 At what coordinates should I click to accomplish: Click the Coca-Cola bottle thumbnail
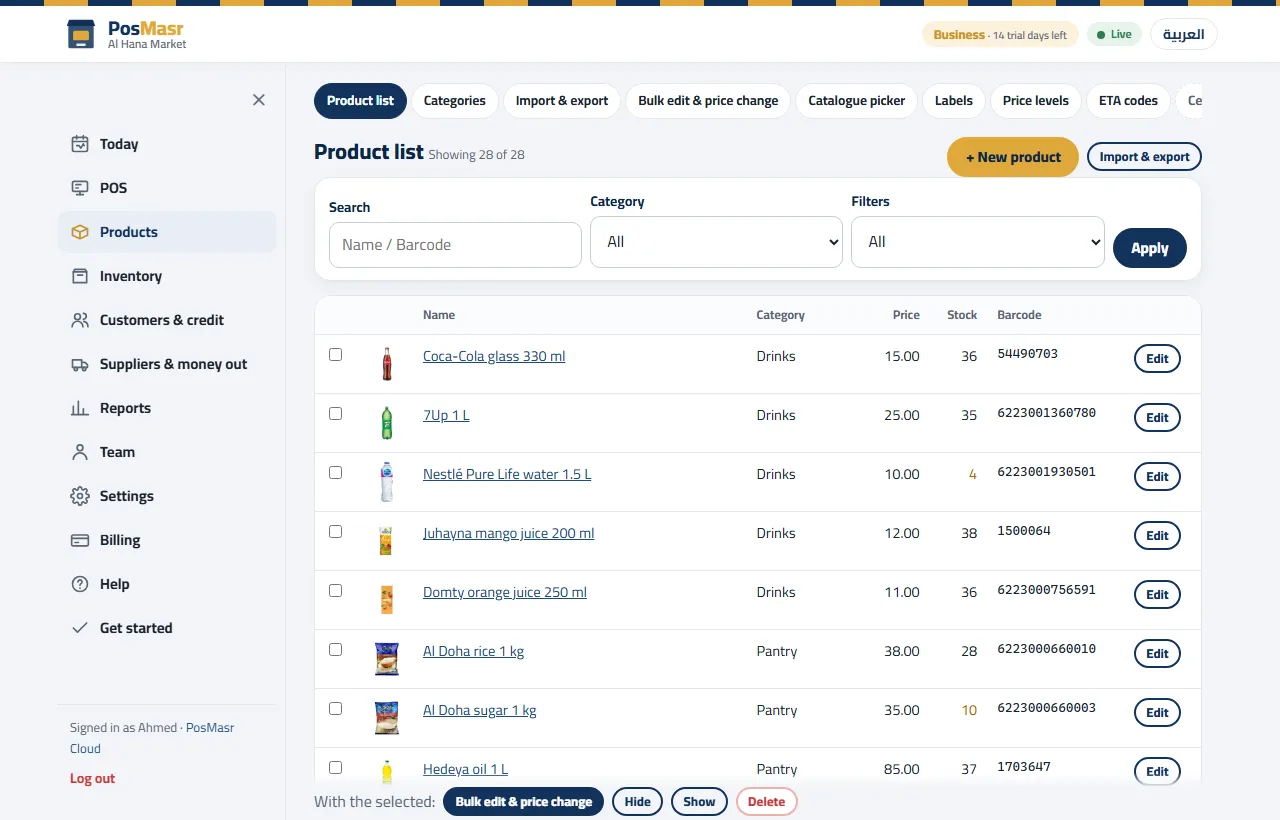pos(386,364)
